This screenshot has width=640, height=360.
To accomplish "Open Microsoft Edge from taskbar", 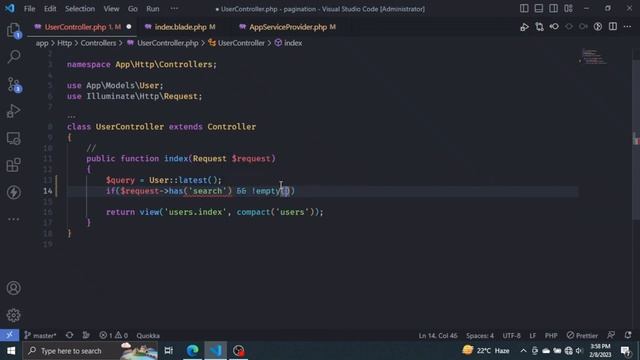I will point(192,351).
